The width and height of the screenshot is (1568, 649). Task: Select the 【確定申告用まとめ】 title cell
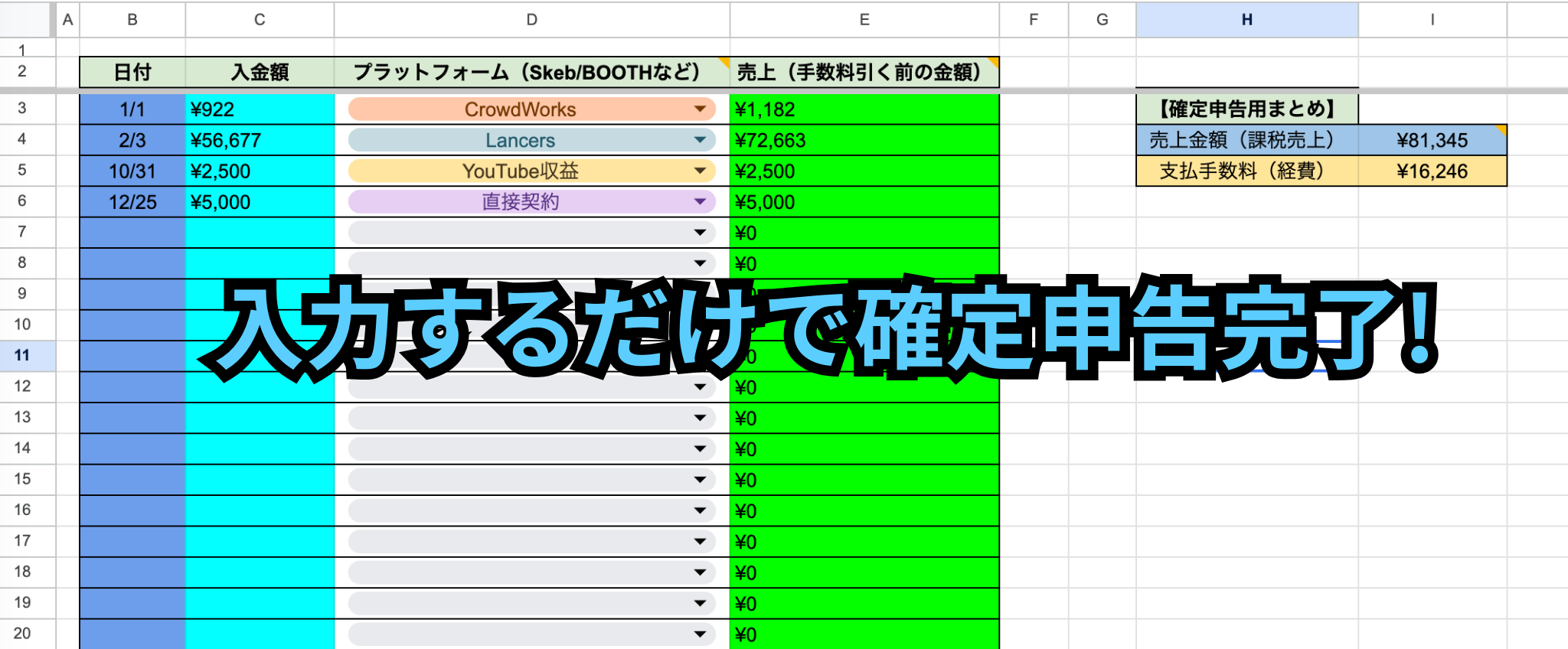click(x=1247, y=109)
